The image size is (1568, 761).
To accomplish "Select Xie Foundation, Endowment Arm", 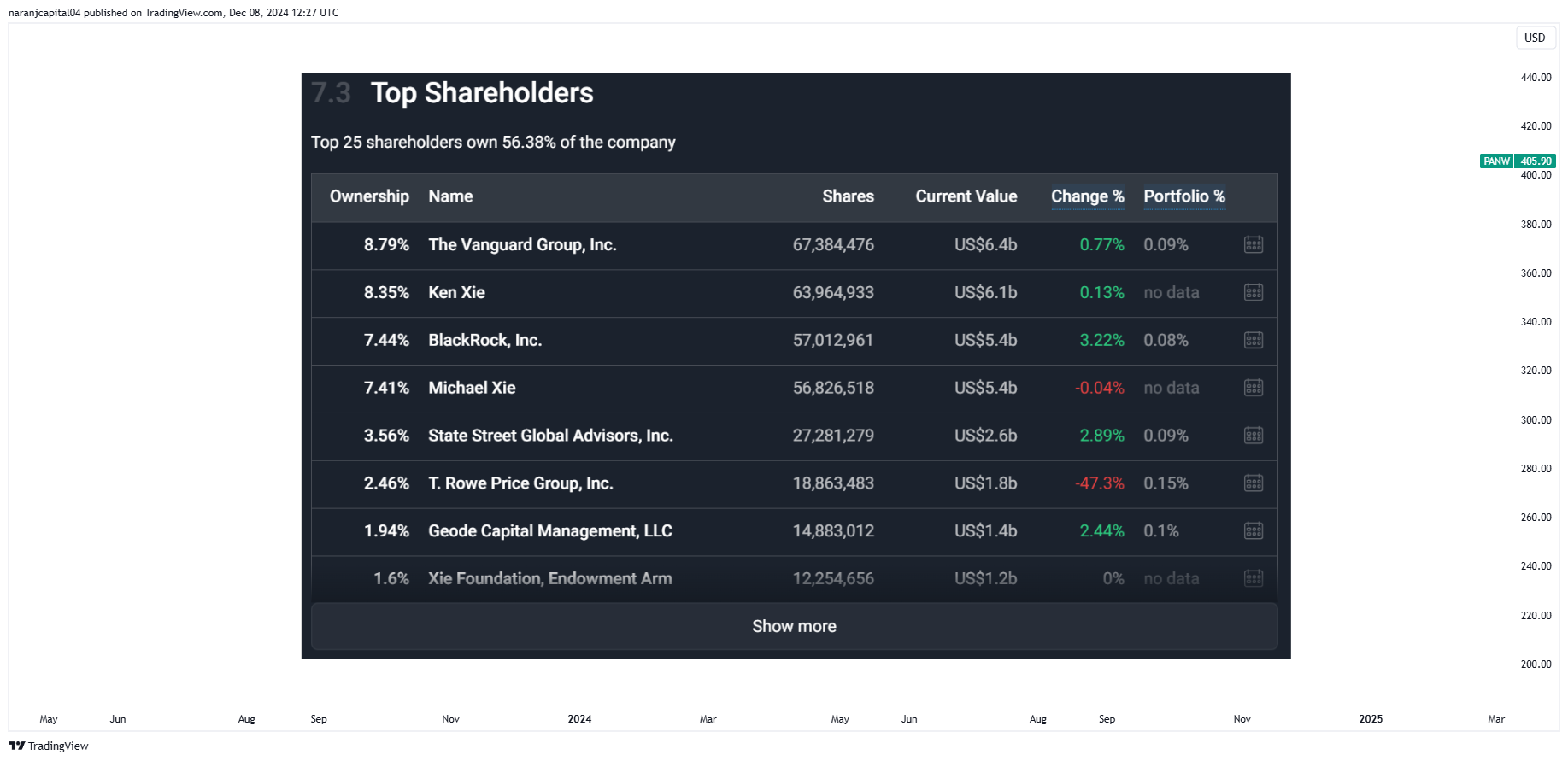I will pos(550,579).
